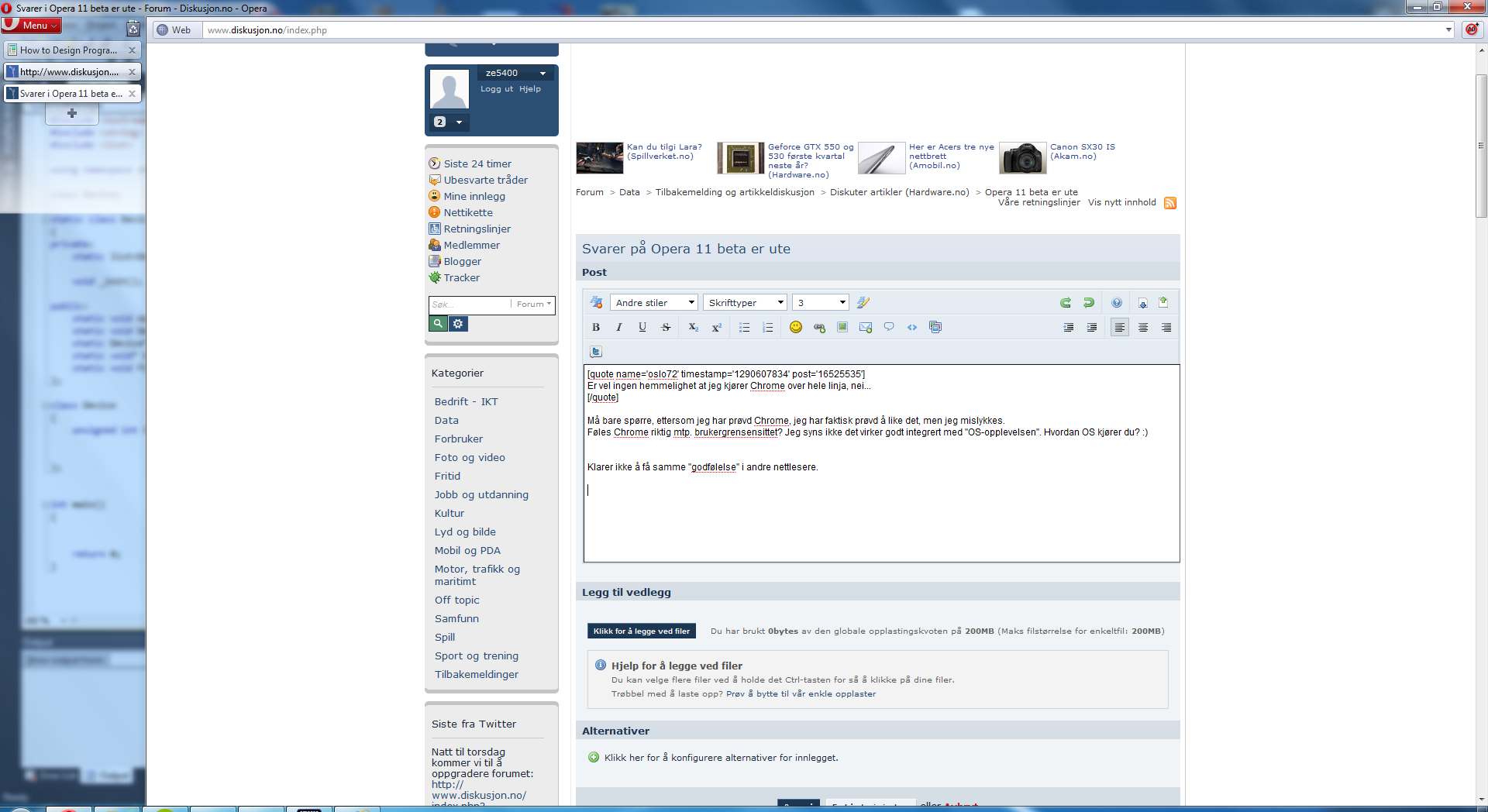Open the Canon SX30 IS camera thumbnail
Screen dimensions: 1488x812
click(x=1022, y=158)
